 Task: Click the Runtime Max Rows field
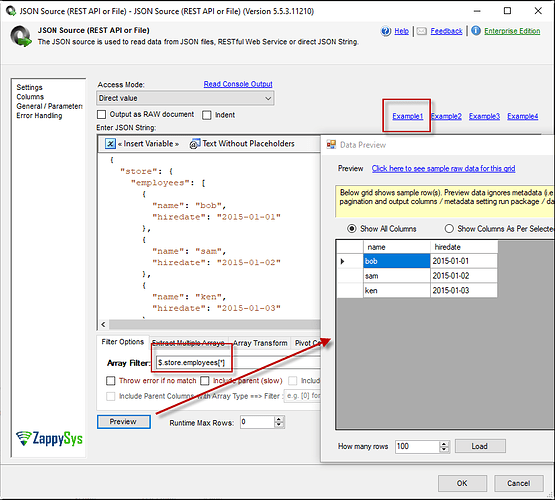pyautogui.click(x=257, y=422)
